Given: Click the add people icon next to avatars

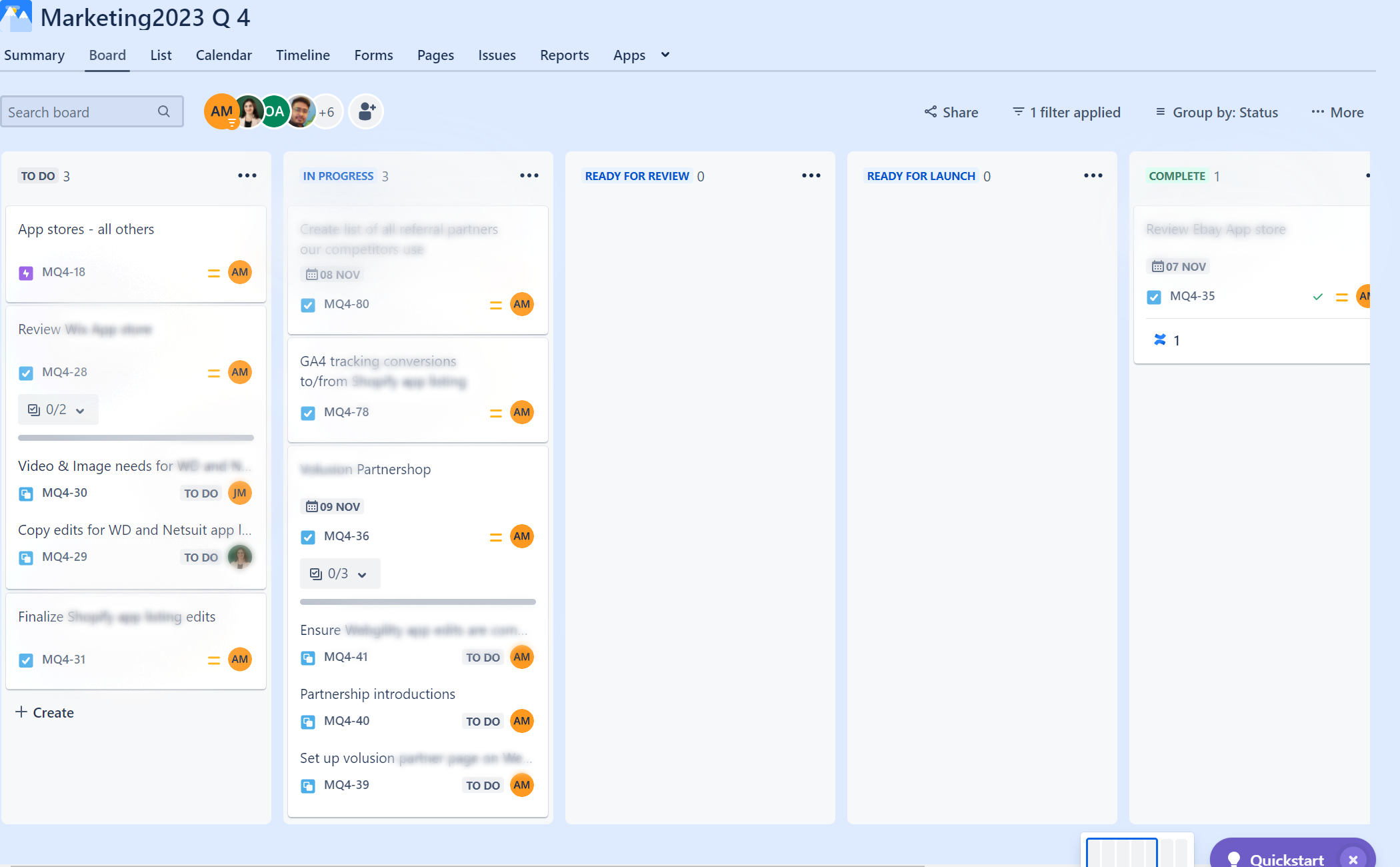Looking at the screenshot, I should (366, 111).
